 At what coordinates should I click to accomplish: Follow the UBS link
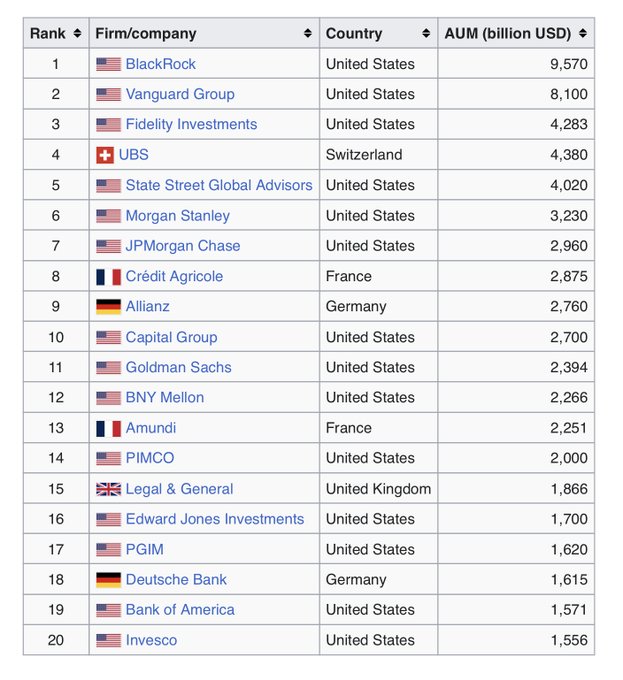coord(134,155)
